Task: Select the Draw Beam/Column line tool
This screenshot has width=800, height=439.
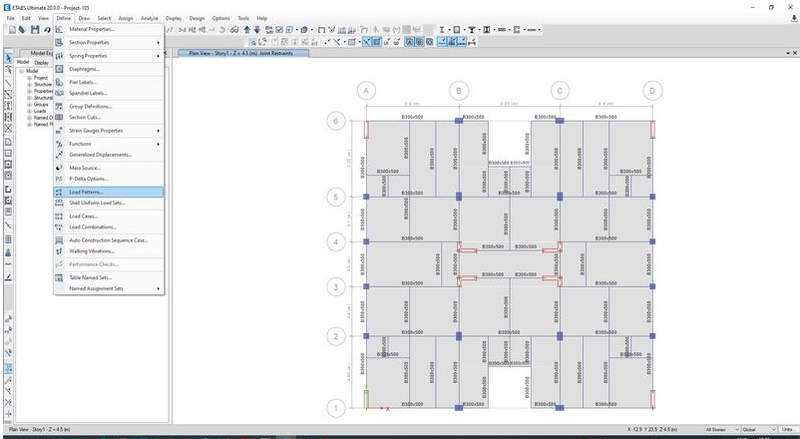Action: [8, 83]
